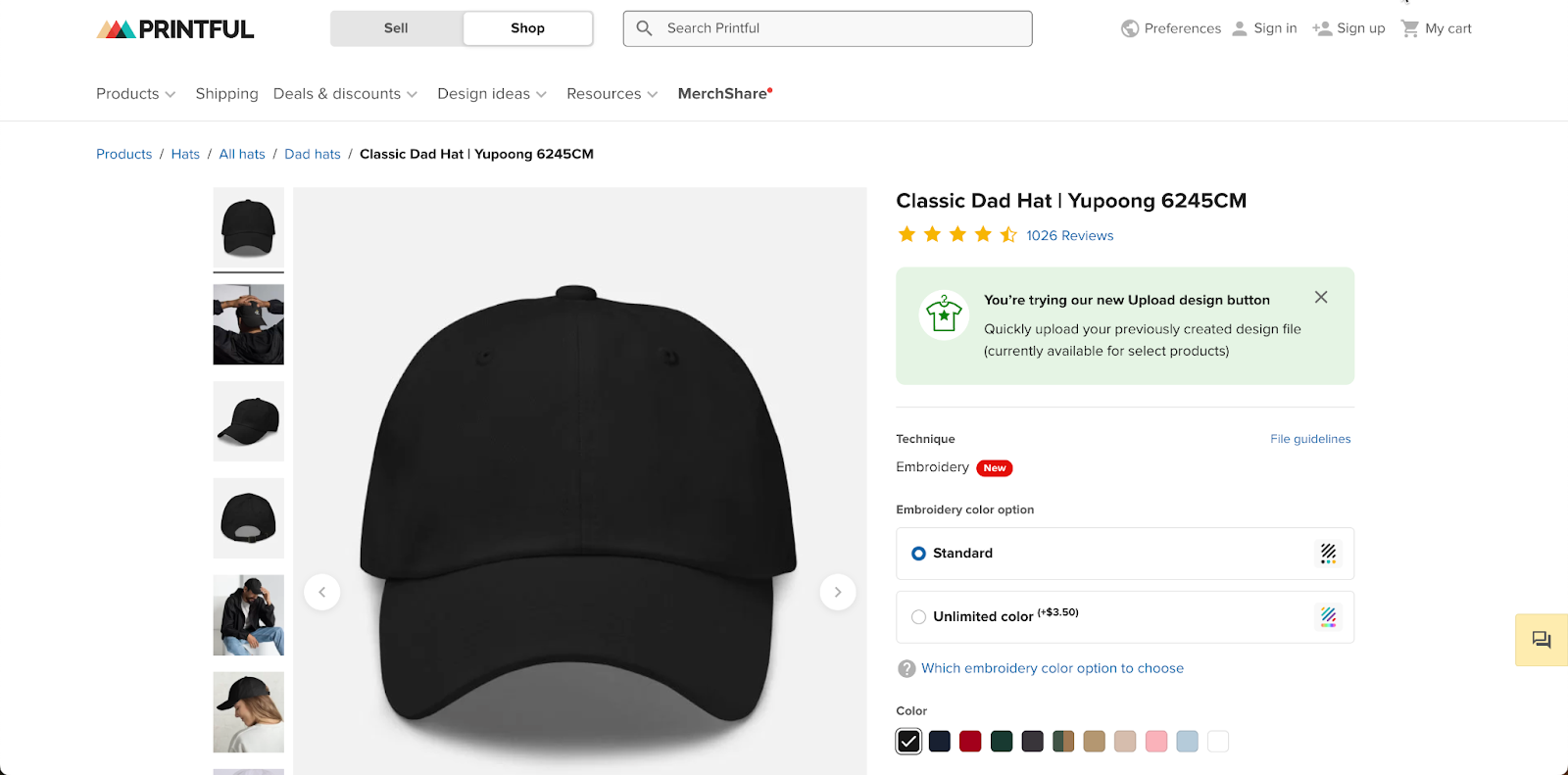Click the search magnifier icon
Image resolution: width=1568 pixels, height=775 pixels.
(644, 28)
